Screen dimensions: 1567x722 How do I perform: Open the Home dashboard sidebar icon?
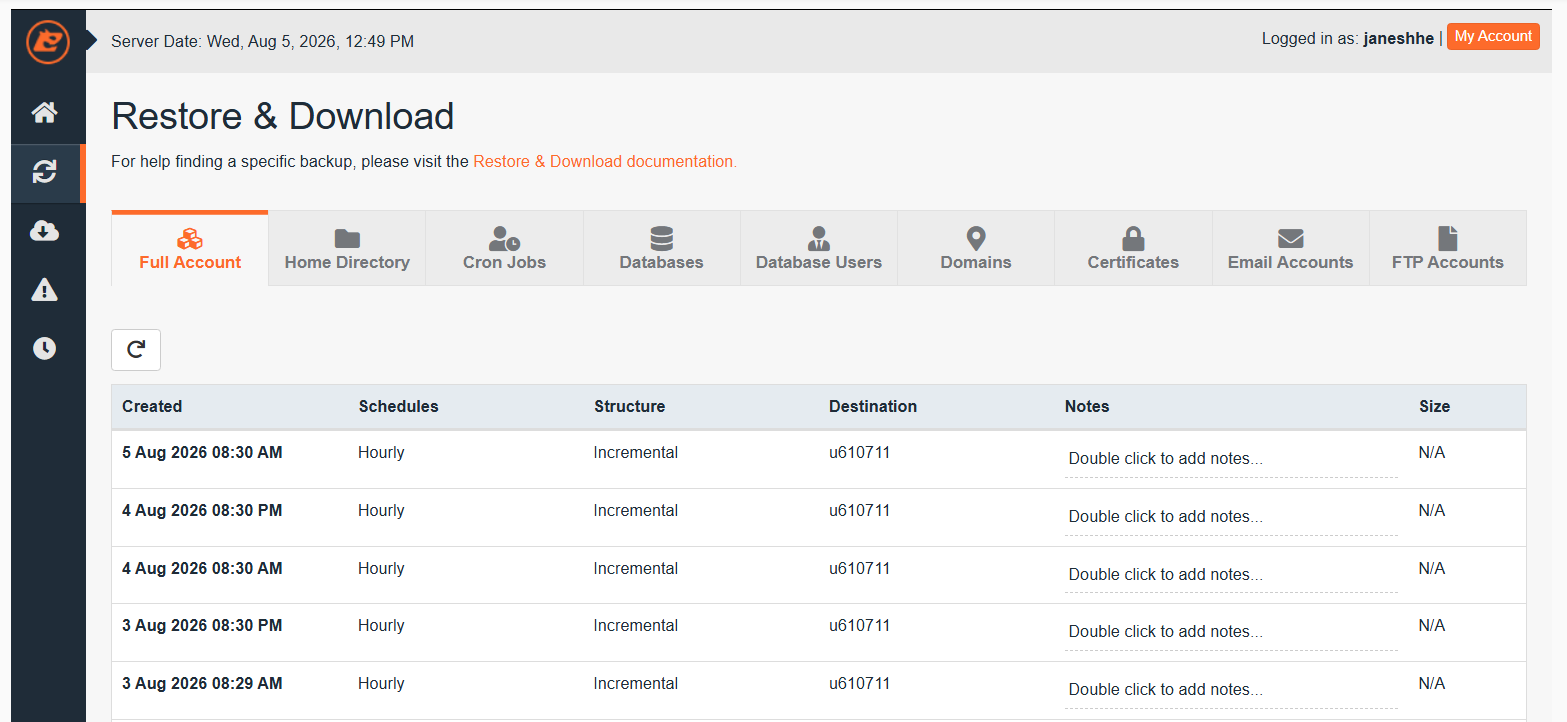(x=44, y=113)
